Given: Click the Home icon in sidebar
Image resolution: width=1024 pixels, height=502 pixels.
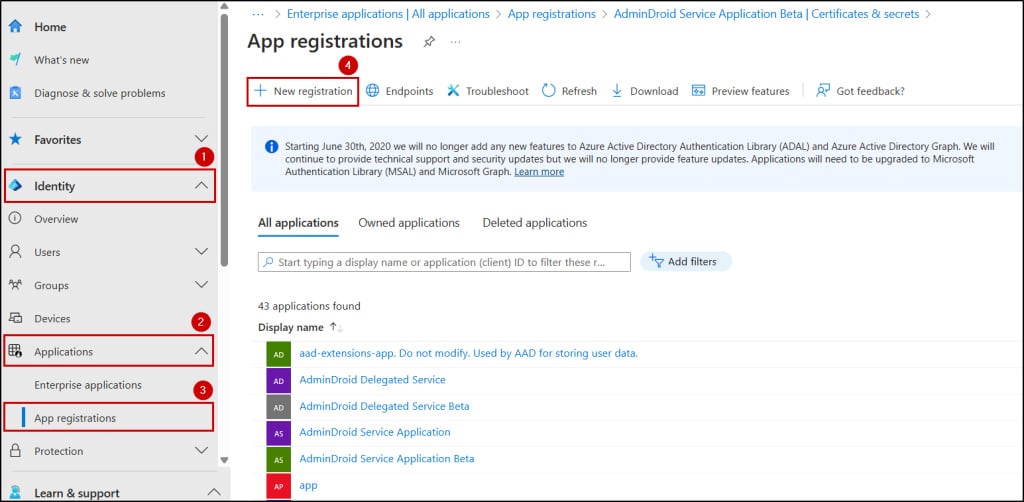Looking at the screenshot, I should coord(15,27).
